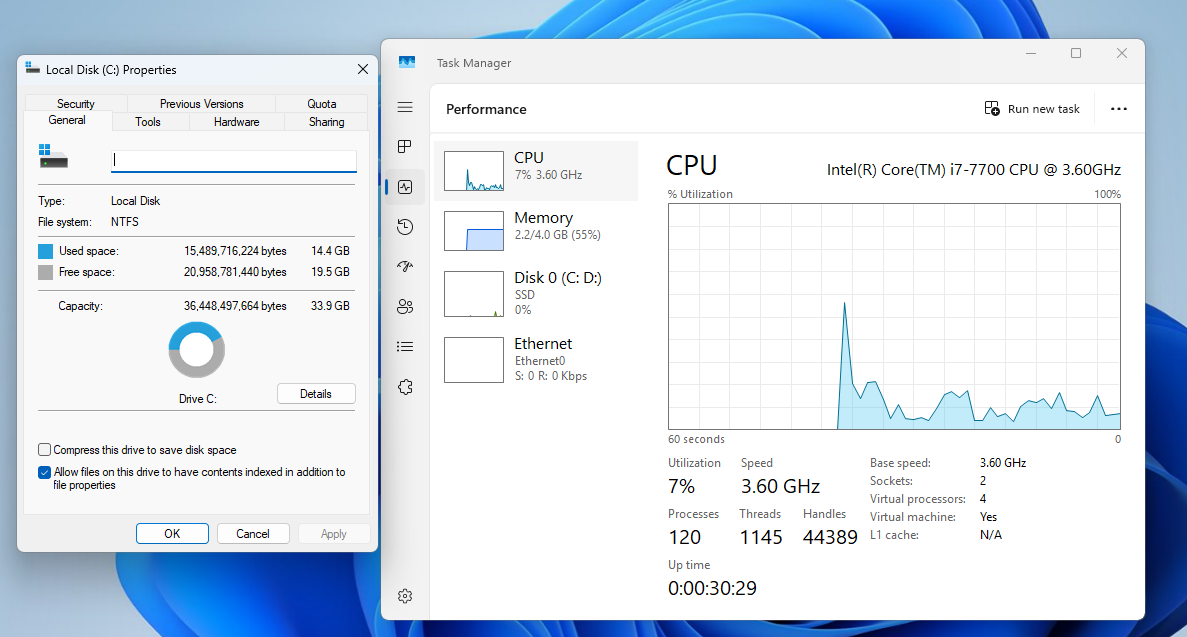Select the General tab
Screen dimensions: 1187x637
67,120
